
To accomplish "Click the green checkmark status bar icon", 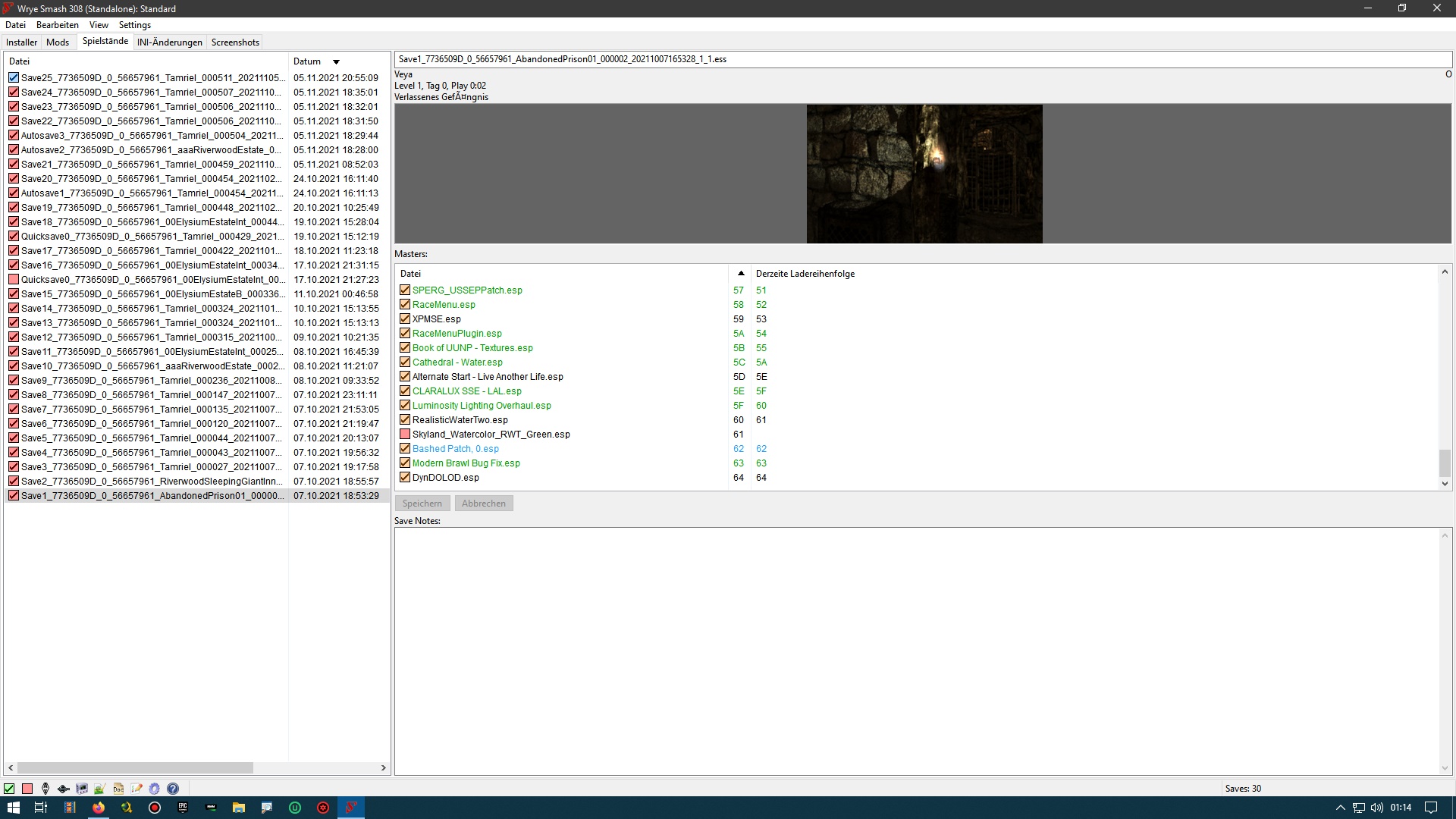I will tap(9, 789).
